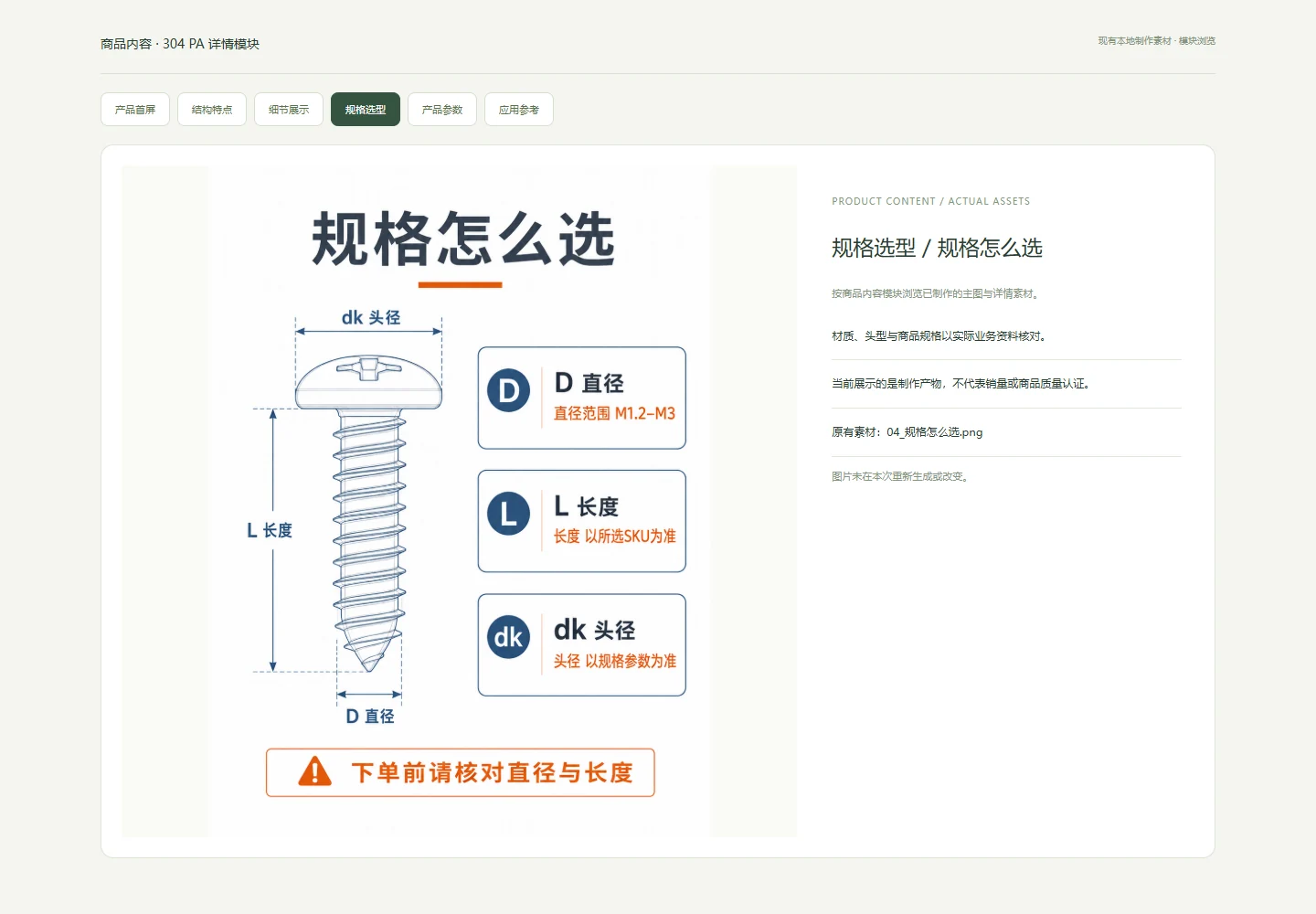Image resolution: width=1316 pixels, height=914 pixels.
Task: Click the 直径范围 M1.2–M3 text
Action: [614, 413]
